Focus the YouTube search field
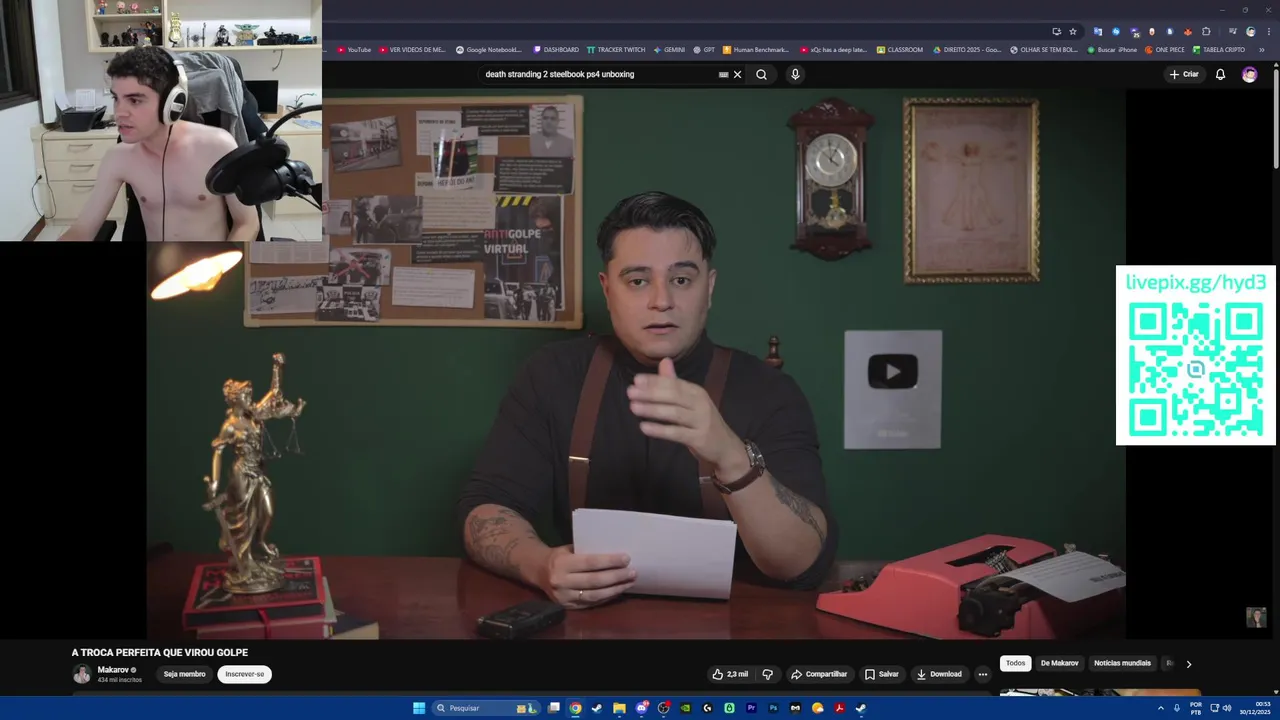The image size is (1280, 720). tap(598, 74)
